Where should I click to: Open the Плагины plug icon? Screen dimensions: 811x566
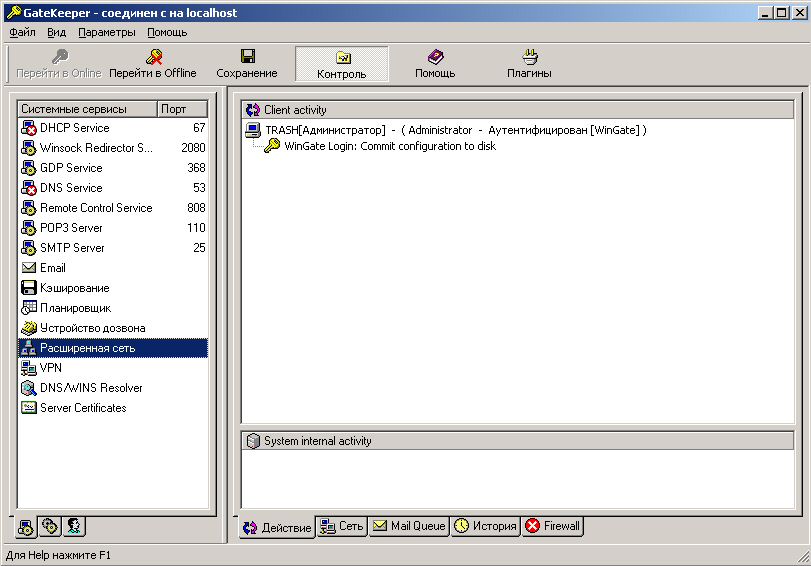pos(530,56)
